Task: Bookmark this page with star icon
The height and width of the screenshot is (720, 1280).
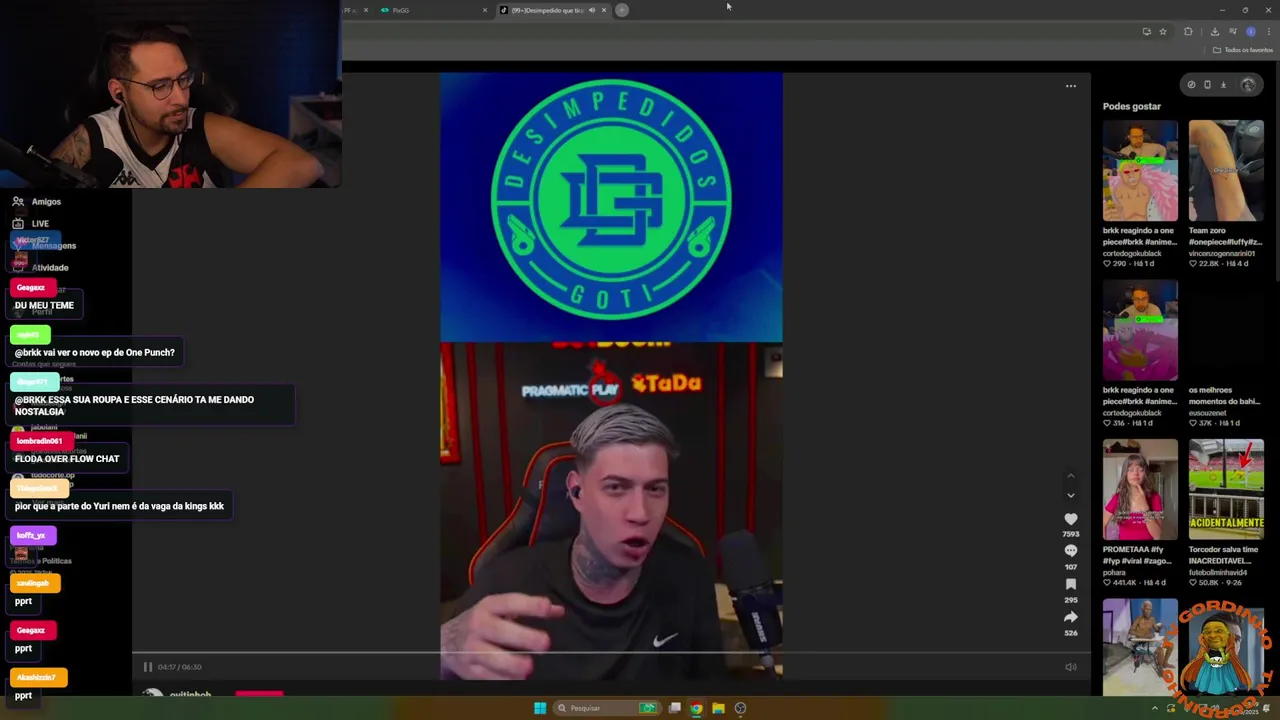Action: (x=1162, y=32)
